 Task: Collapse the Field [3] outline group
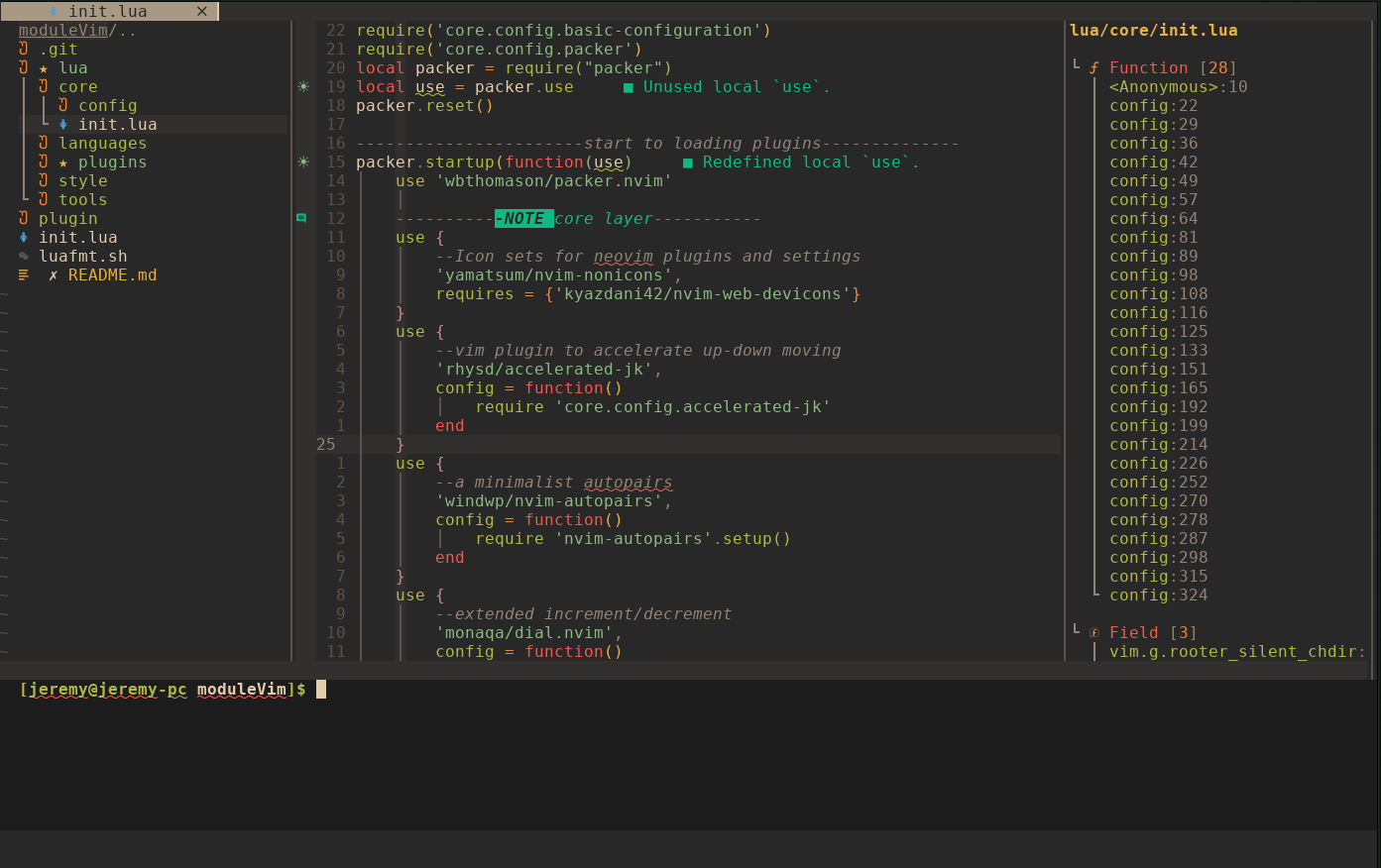(x=1077, y=630)
